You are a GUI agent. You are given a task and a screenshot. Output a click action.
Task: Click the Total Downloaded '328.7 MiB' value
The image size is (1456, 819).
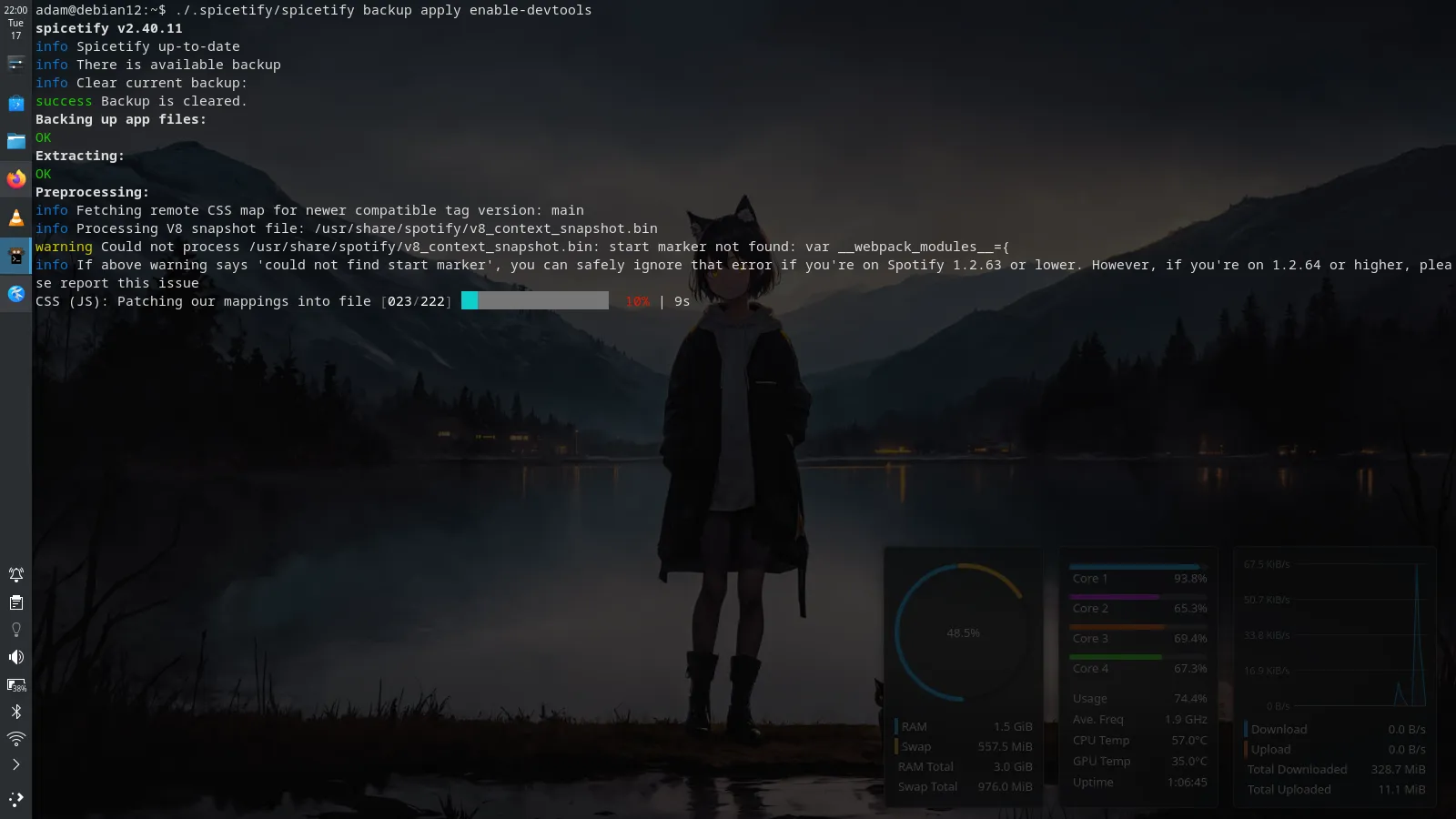[x=1399, y=770]
